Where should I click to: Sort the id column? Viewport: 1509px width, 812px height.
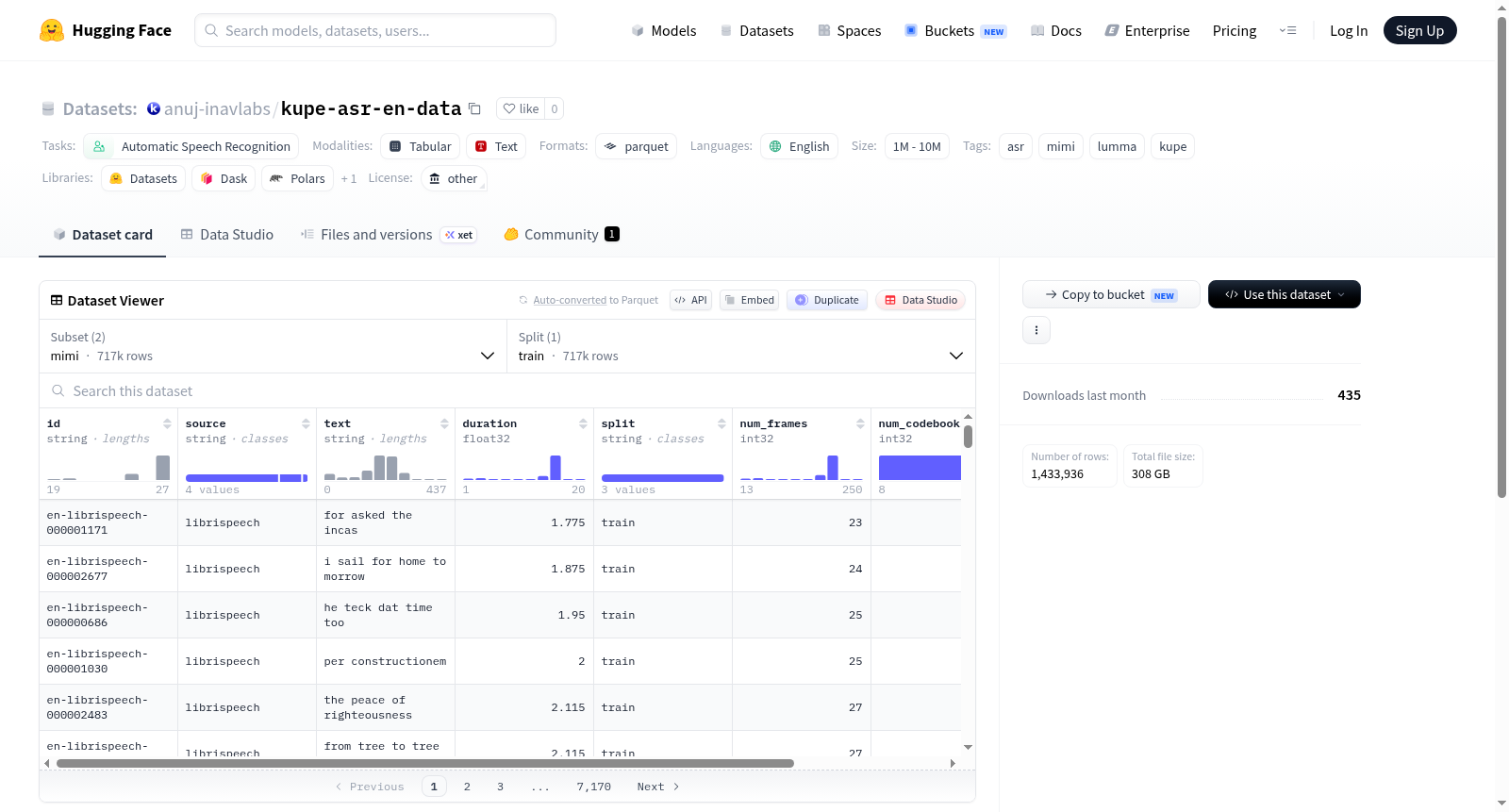click(x=167, y=423)
